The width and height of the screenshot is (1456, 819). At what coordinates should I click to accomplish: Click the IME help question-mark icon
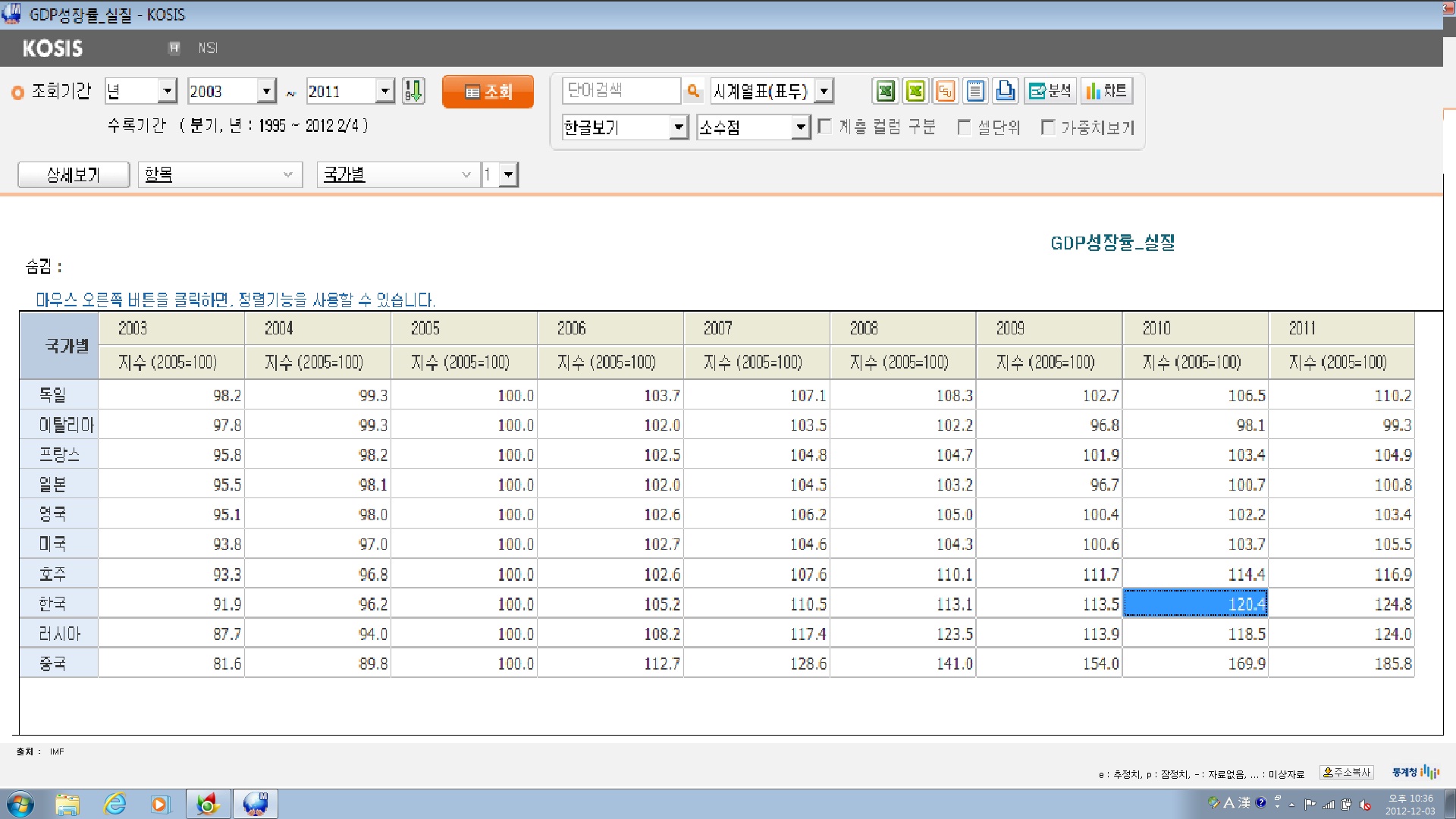(x=1261, y=802)
